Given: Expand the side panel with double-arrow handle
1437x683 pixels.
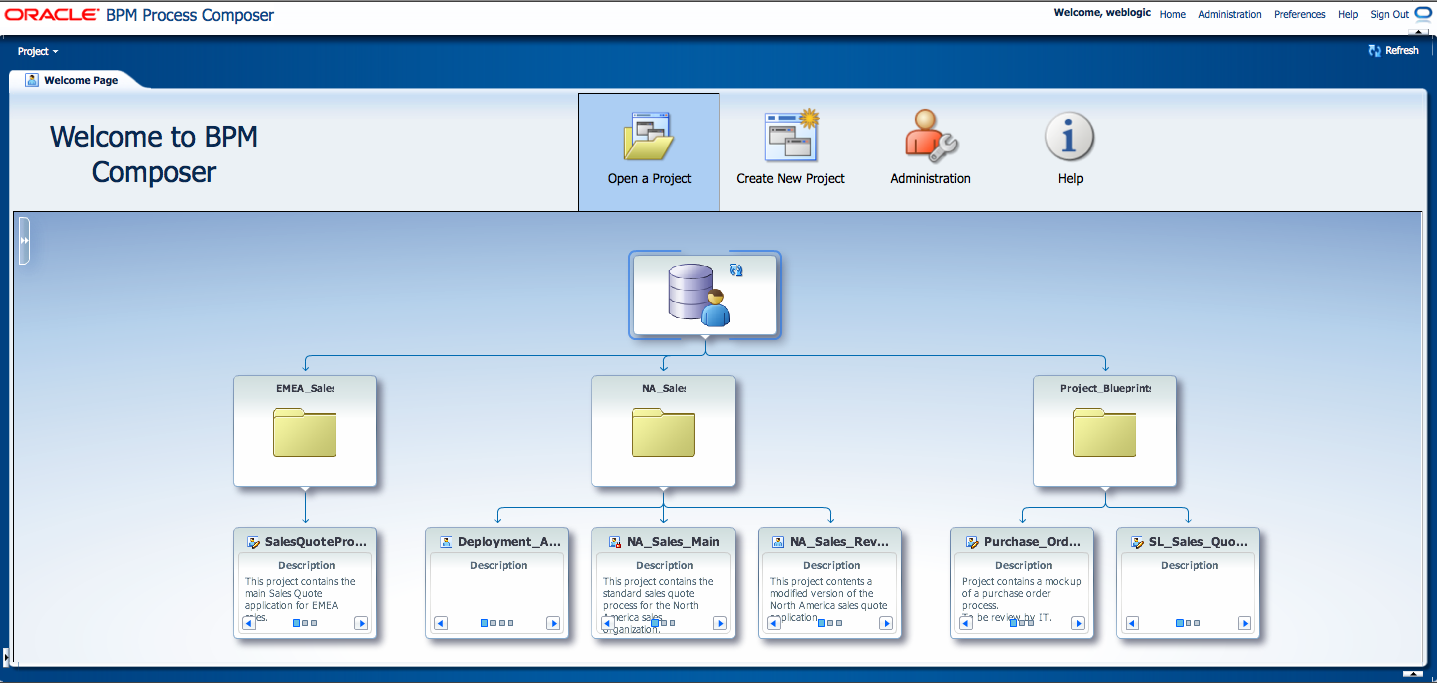Looking at the screenshot, I should pyautogui.click(x=24, y=241).
